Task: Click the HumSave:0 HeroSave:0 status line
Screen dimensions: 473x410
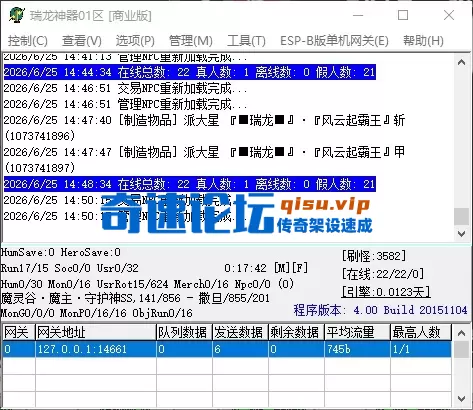Action: click(x=61, y=252)
